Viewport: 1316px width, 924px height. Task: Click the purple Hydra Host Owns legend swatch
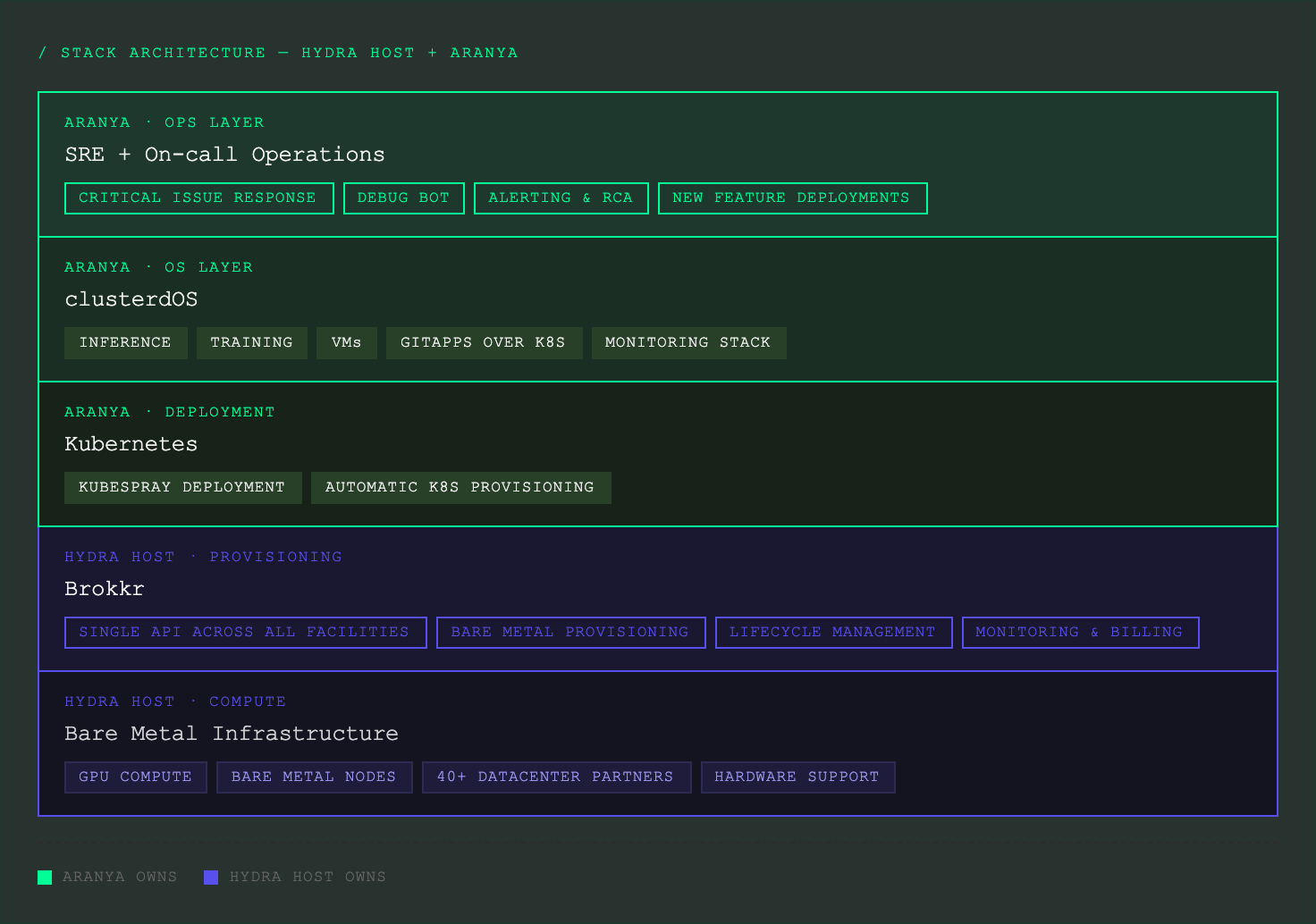pyautogui.click(x=211, y=878)
